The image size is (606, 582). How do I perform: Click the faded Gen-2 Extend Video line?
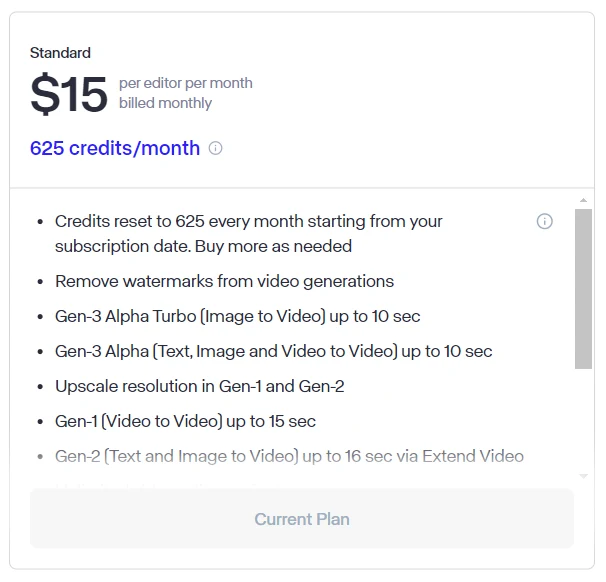289,456
